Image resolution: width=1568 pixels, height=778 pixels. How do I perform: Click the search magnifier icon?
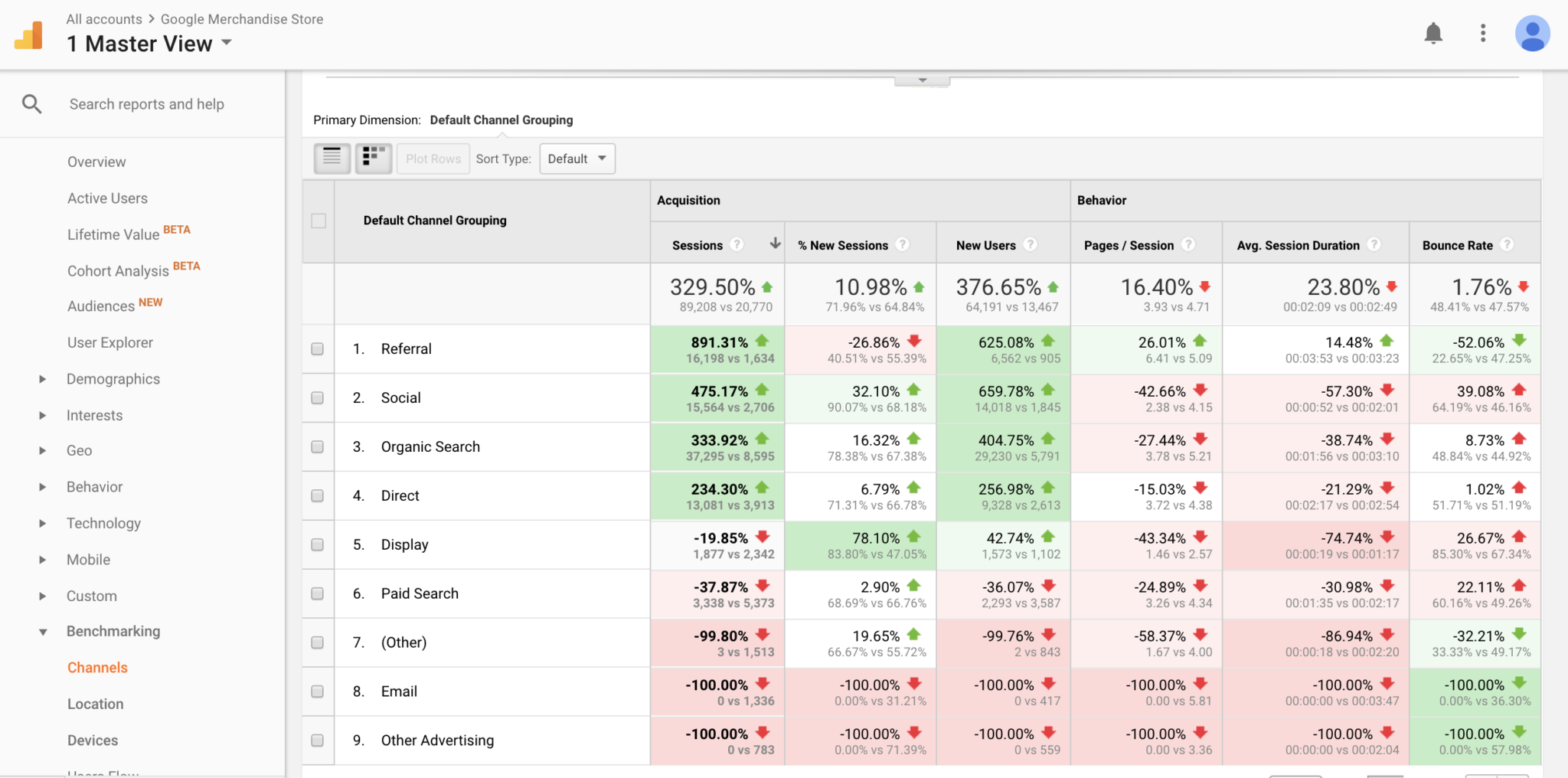pos(31,104)
